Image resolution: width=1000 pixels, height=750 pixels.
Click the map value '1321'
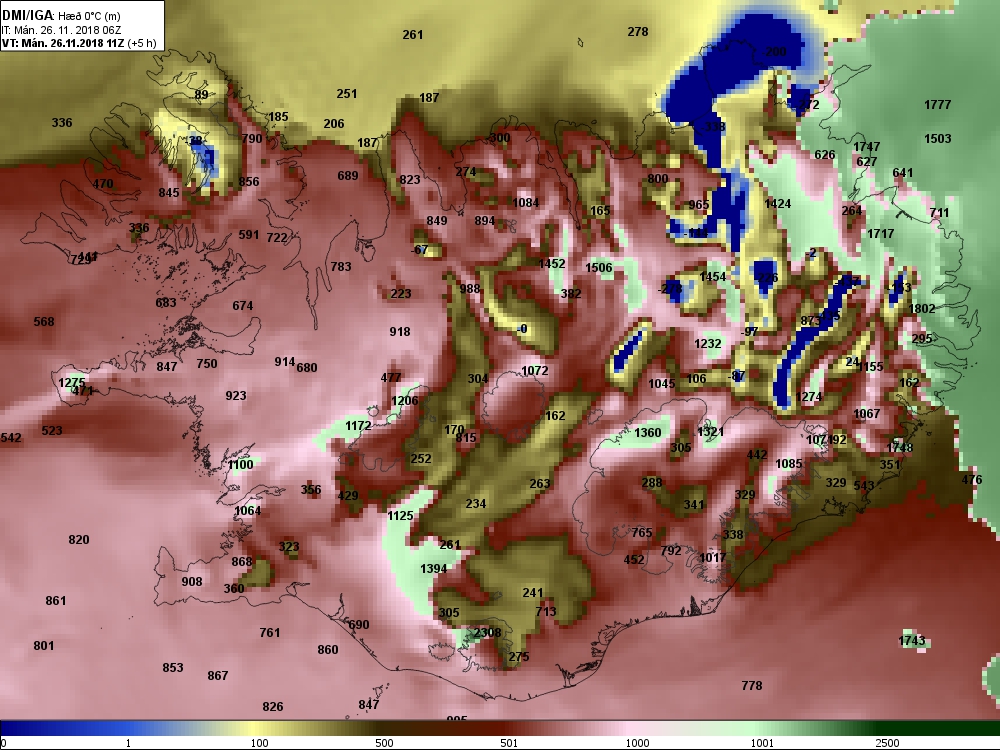pyautogui.click(x=710, y=432)
